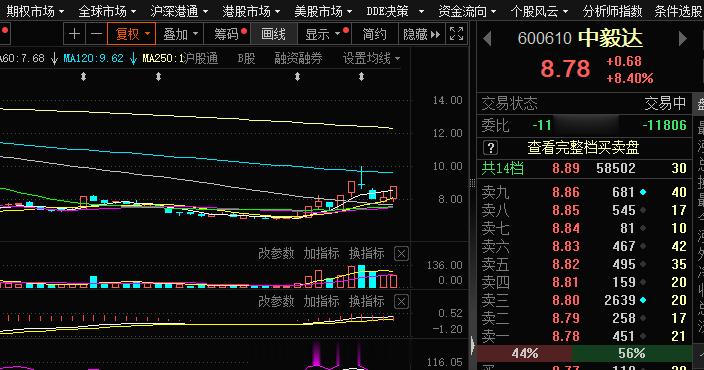Click diamond marker beside 卖三 volume 2639
This screenshot has height=370, width=704.
[x=643, y=300]
